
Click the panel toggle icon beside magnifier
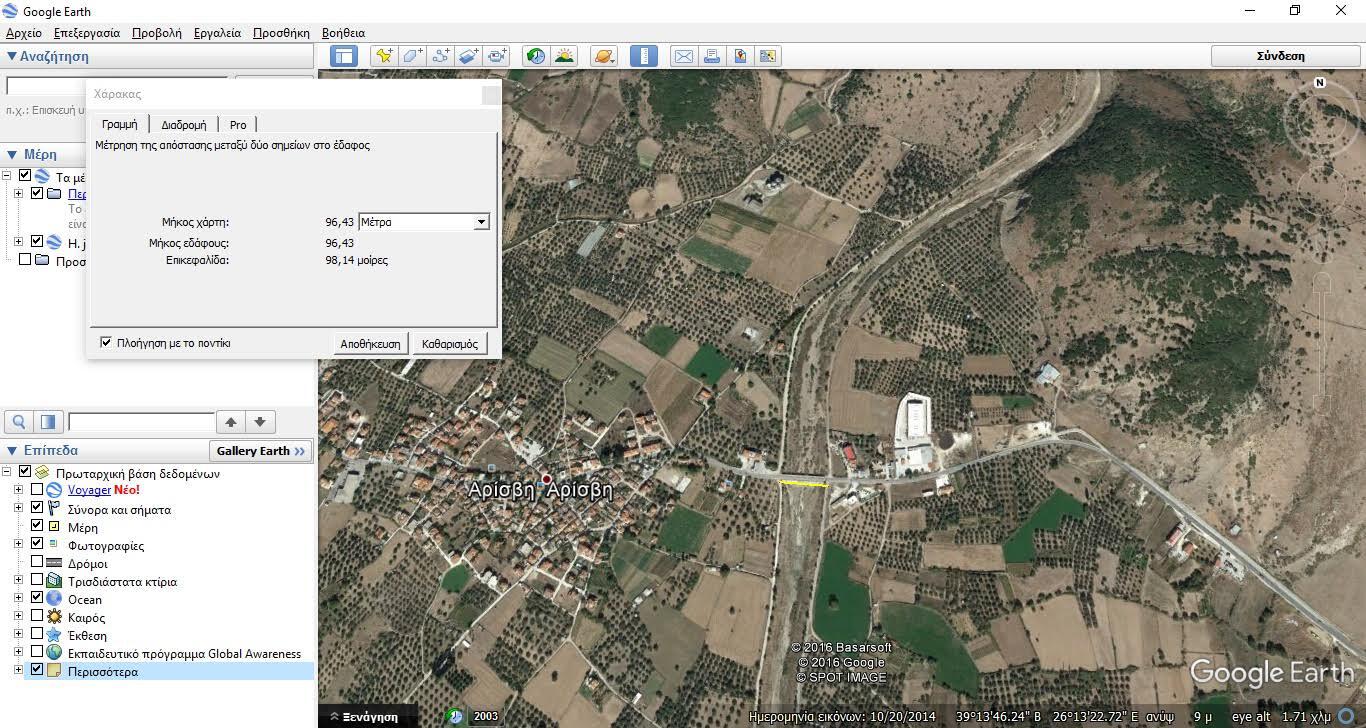(x=47, y=422)
